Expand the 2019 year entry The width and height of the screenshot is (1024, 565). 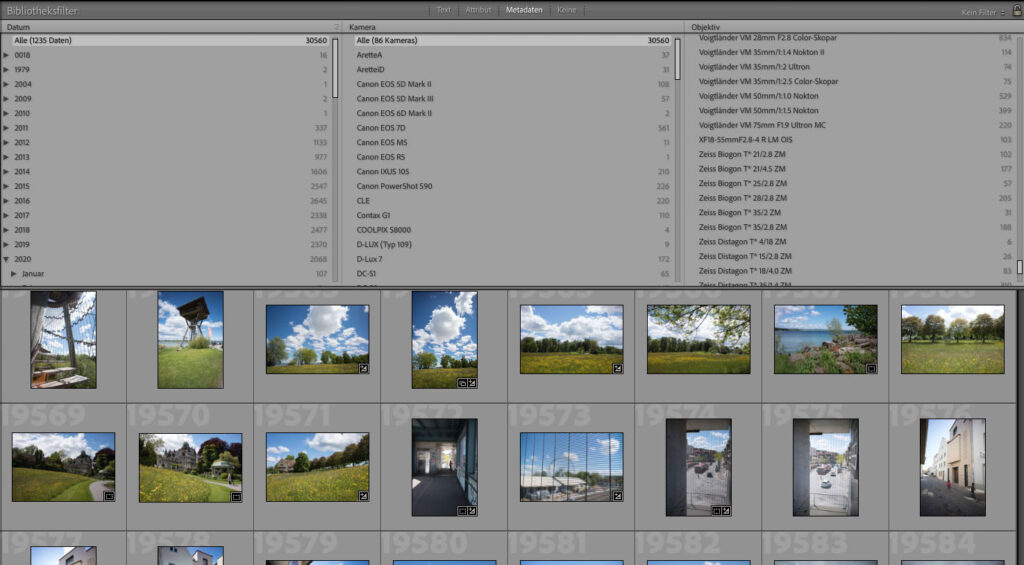(x=7, y=244)
